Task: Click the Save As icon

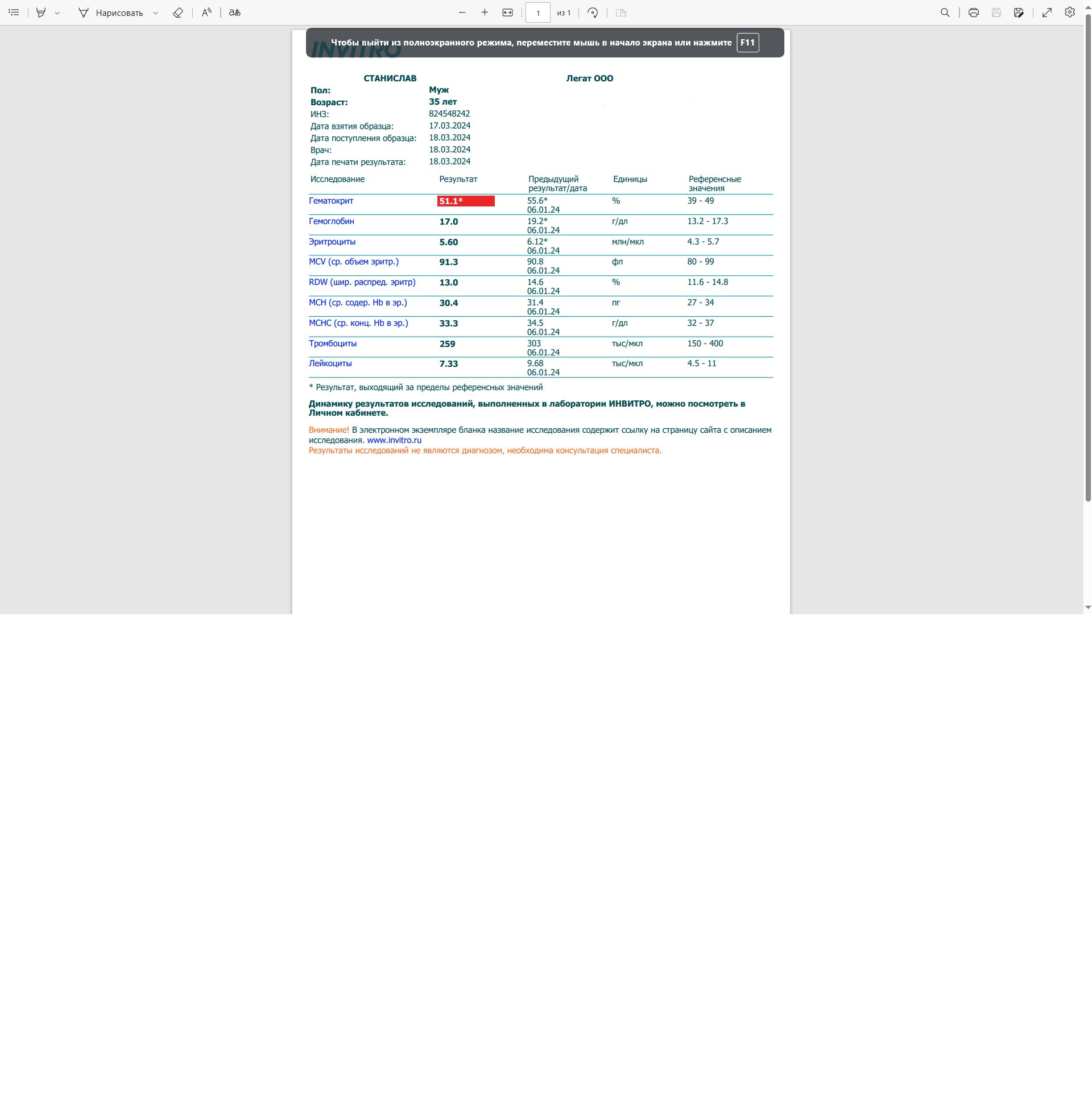Action: point(1019,13)
